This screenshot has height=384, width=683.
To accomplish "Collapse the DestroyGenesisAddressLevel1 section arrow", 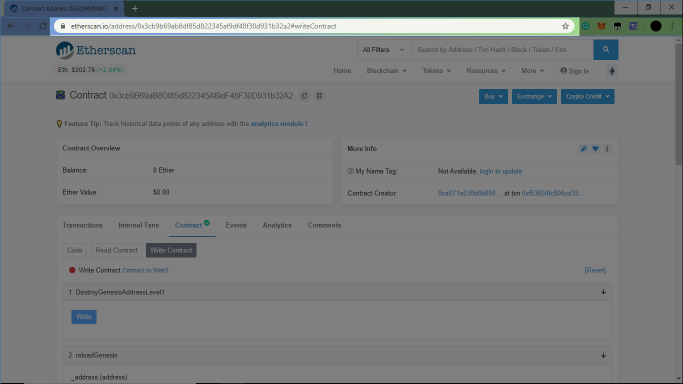I will (603, 292).
